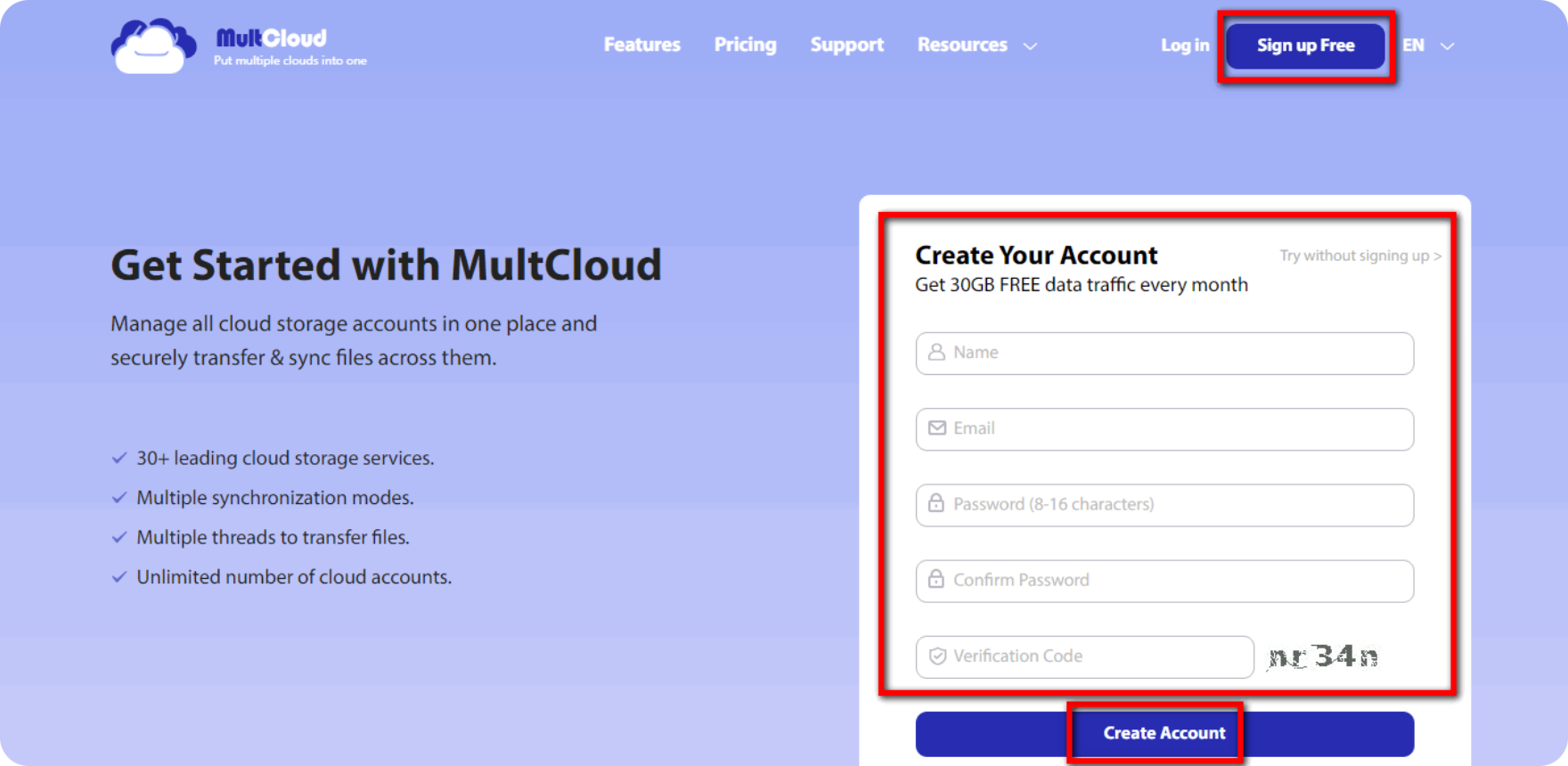Expand the EN language chevron
The height and width of the screenshot is (766, 1568).
[1447, 46]
